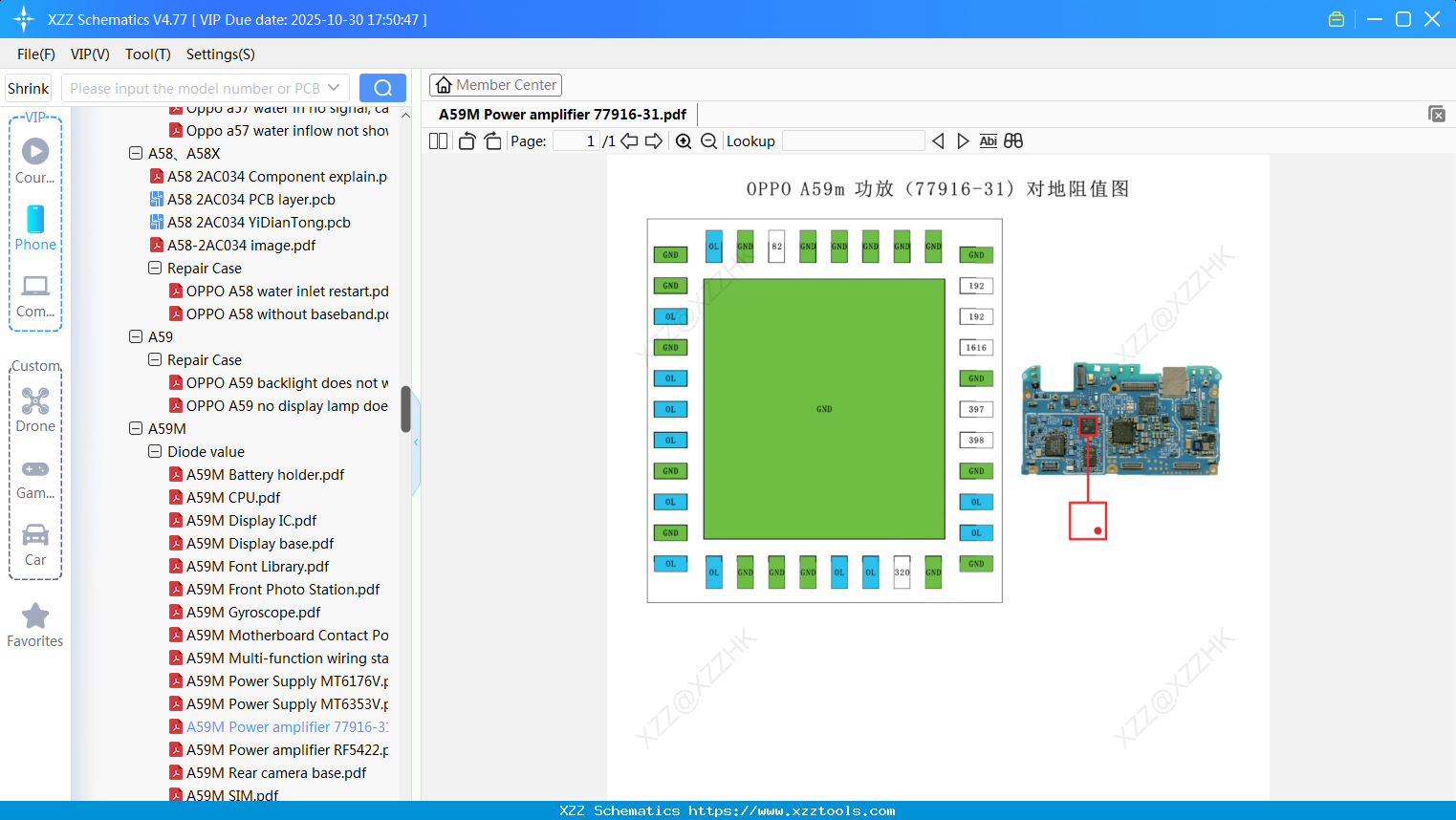This screenshot has width=1456, height=820.
Task: Open the Member Center
Action: coord(495,85)
